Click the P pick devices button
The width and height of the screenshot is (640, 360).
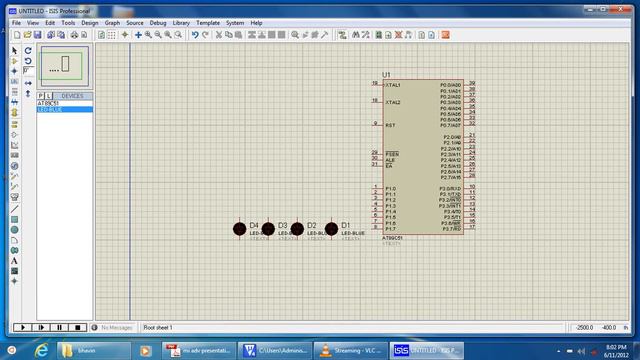click(40, 96)
